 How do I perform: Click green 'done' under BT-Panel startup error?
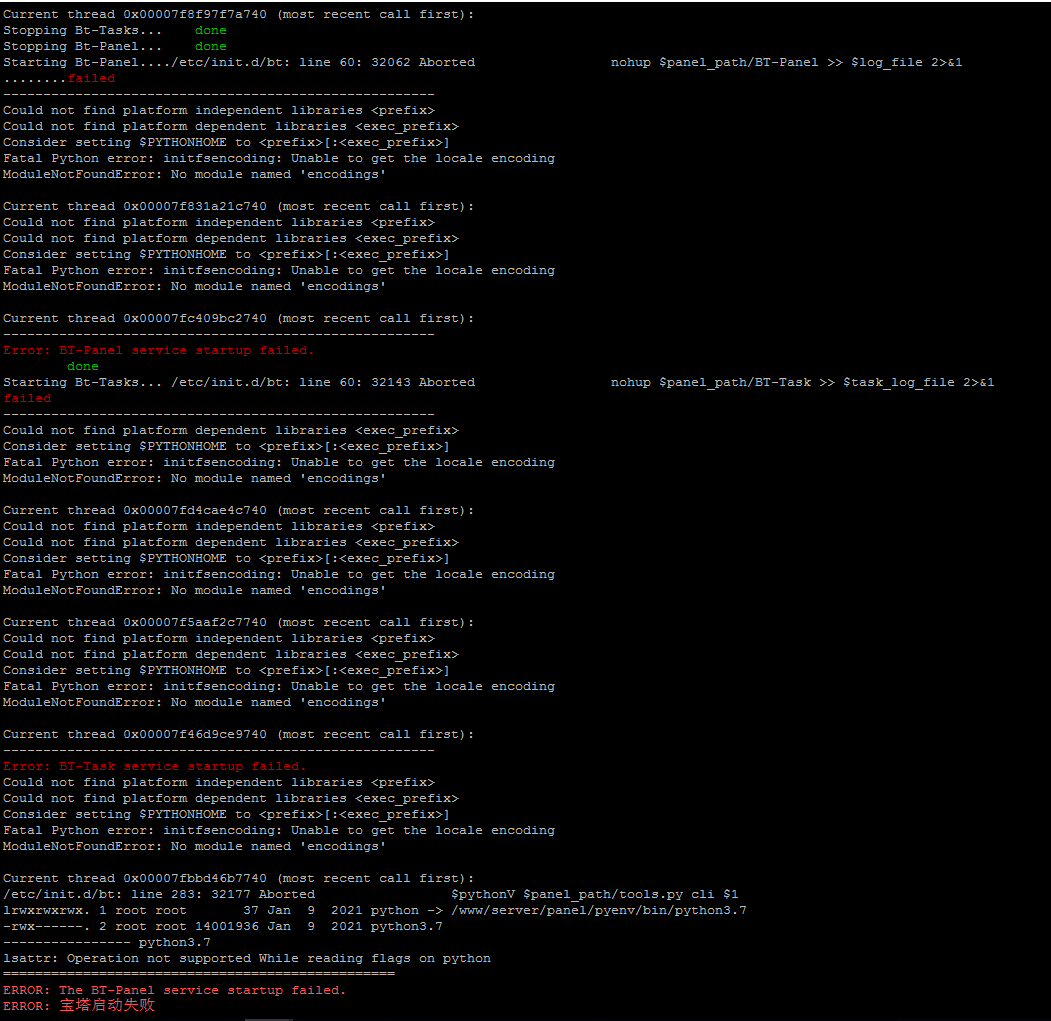coord(82,367)
